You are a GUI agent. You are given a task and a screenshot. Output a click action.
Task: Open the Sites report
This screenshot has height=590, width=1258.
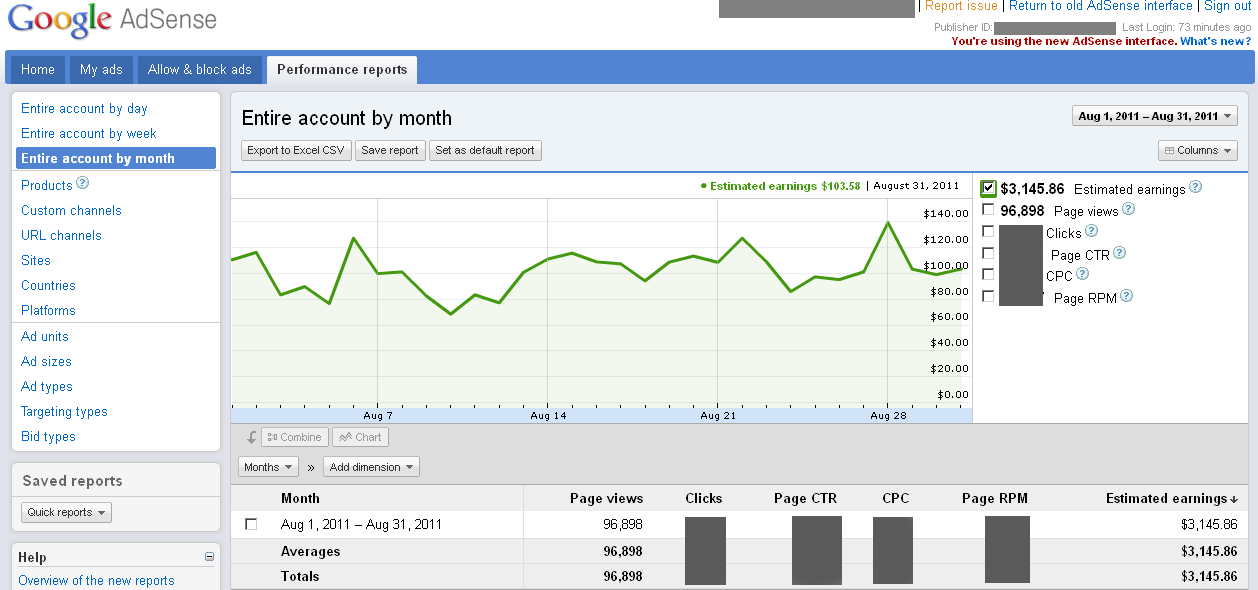[x=36, y=260]
